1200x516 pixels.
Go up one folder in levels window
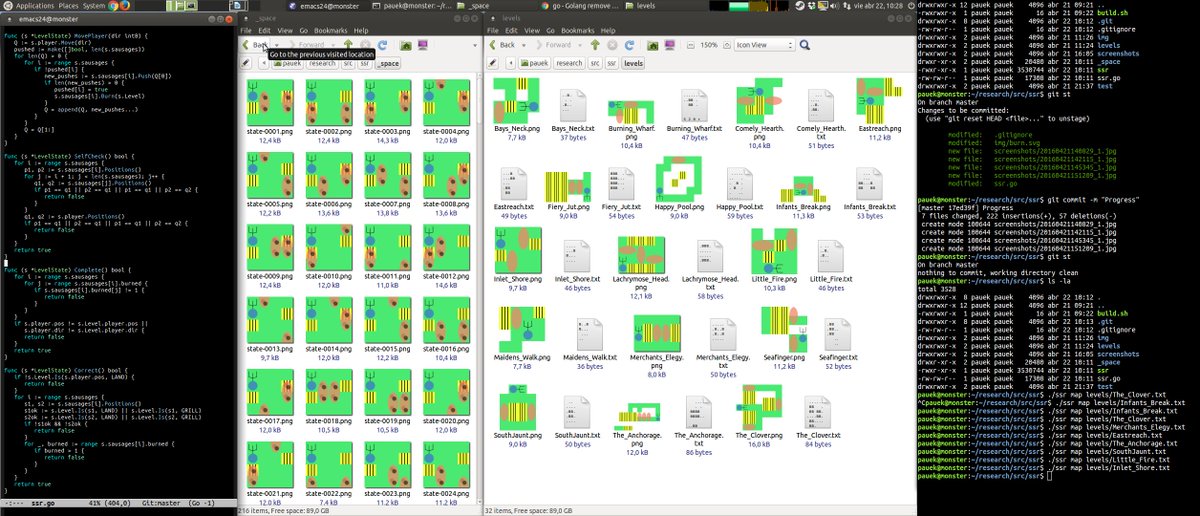pos(595,45)
